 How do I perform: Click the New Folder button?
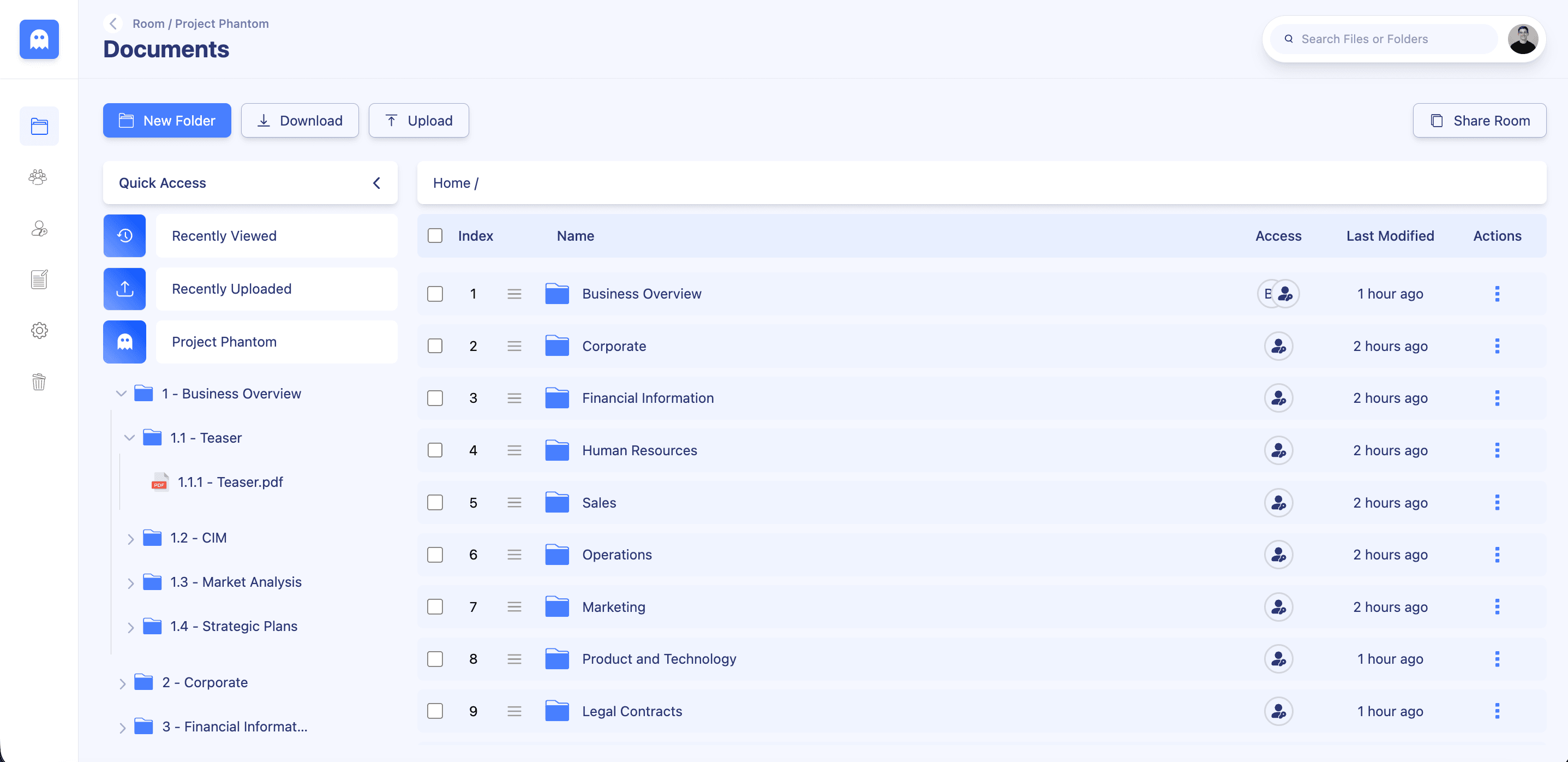[x=167, y=121]
